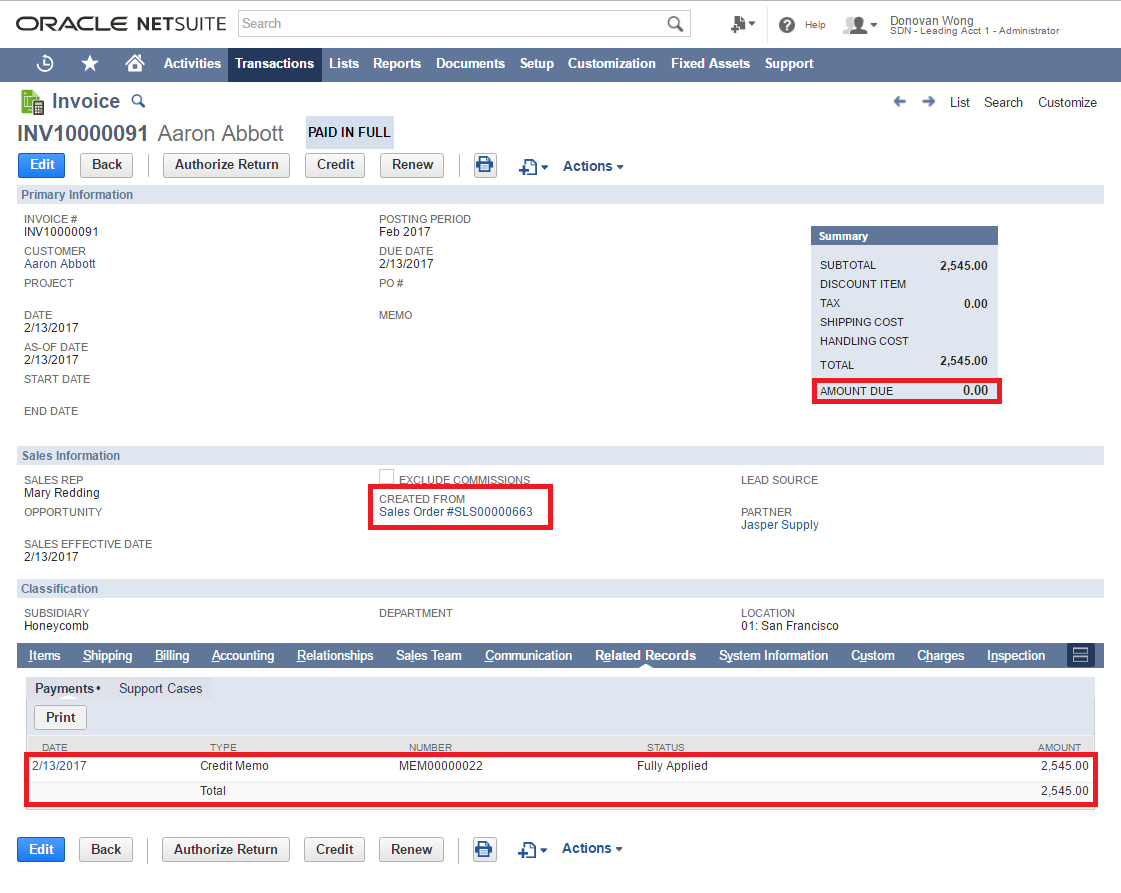Image resolution: width=1121 pixels, height=893 pixels.
Task: Toggle the Exclude Commissions checkbox
Action: click(x=386, y=477)
